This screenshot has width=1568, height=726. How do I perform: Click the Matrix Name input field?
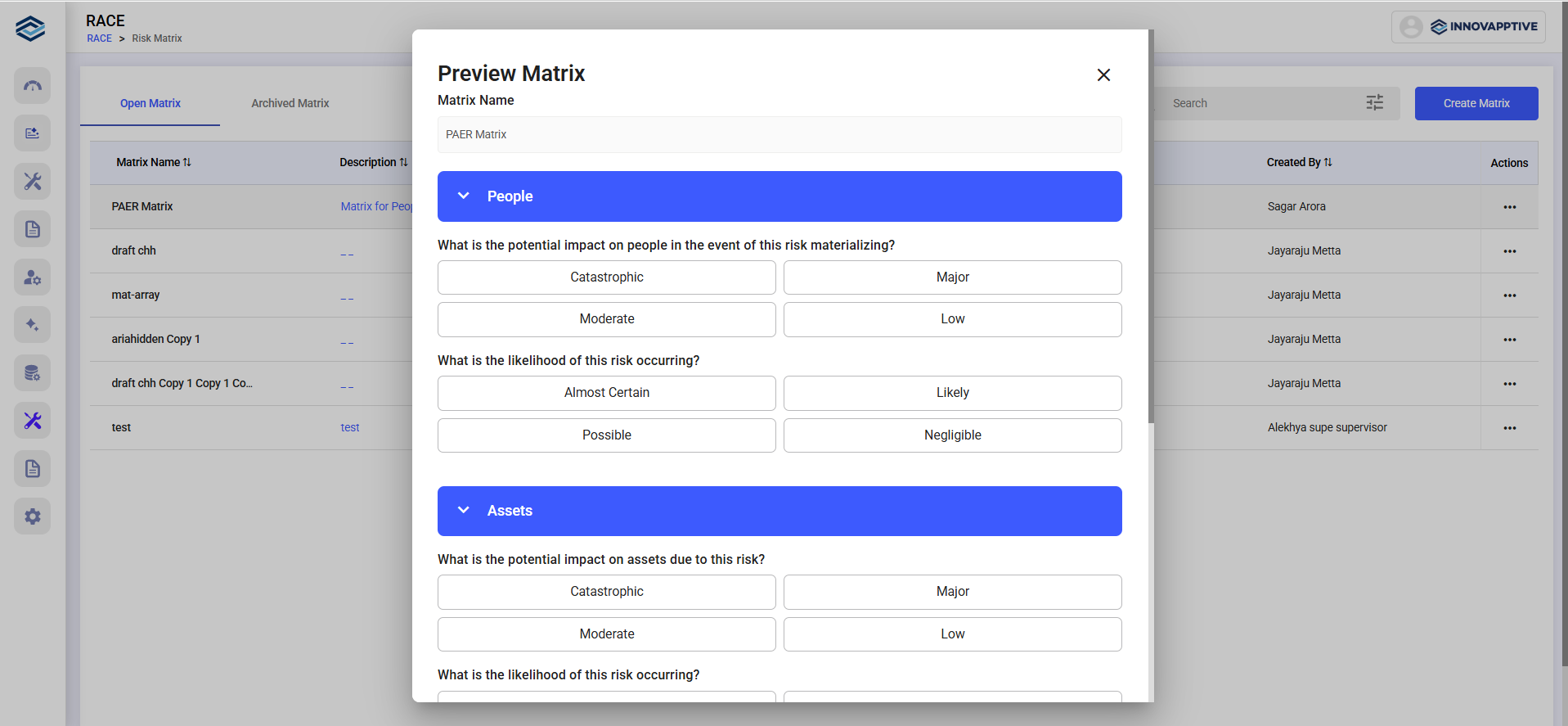coord(779,134)
